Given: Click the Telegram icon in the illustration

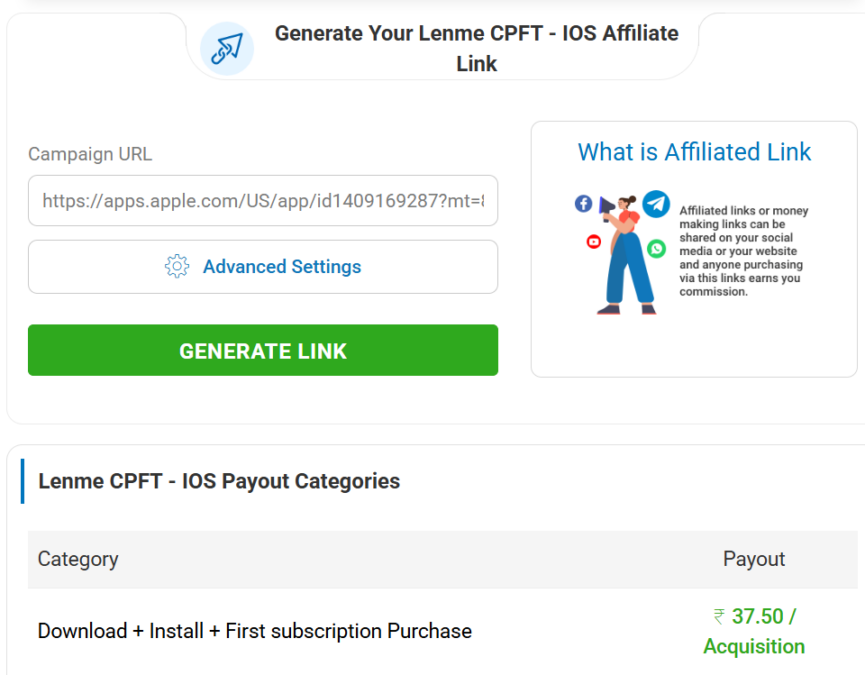Looking at the screenshot, I should click(656, 204).
